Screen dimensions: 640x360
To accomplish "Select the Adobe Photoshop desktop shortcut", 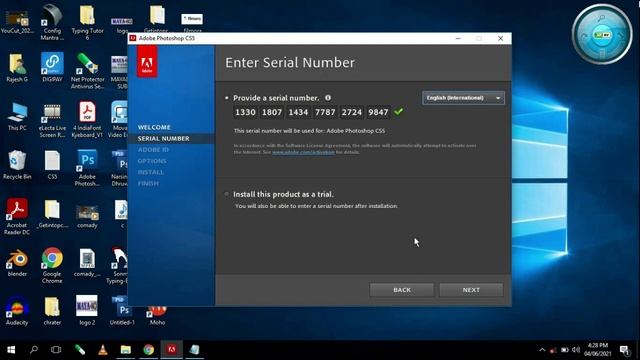I will (87, 168).
